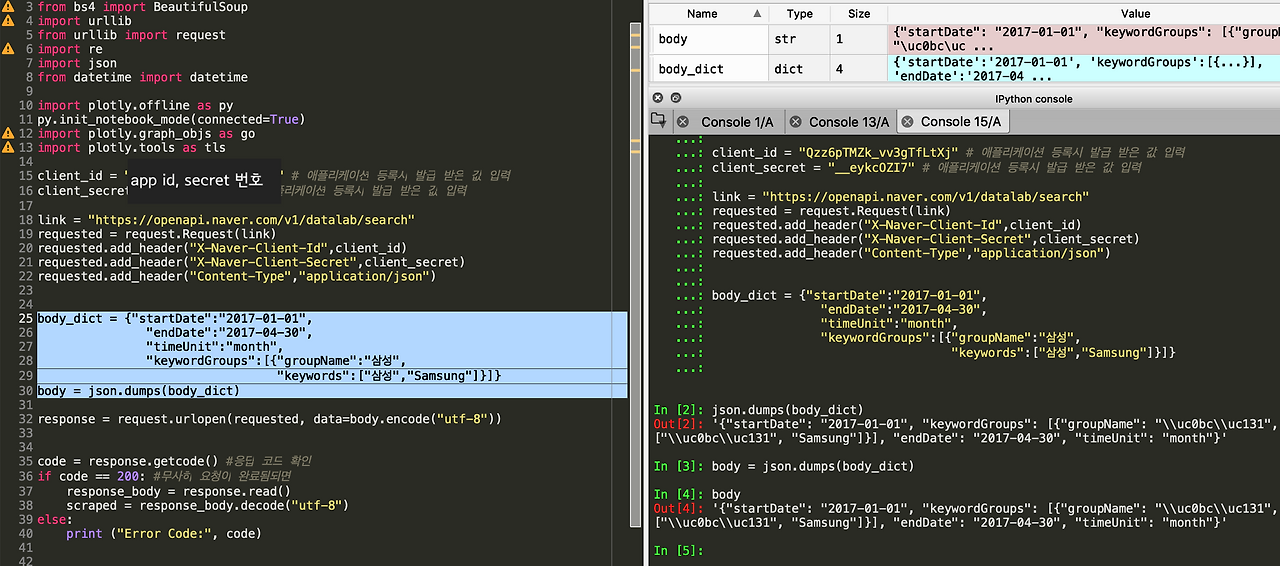Screen dimensions: 1280x566
Task: Click the warning icon on line 3
Action: (8, 7)
